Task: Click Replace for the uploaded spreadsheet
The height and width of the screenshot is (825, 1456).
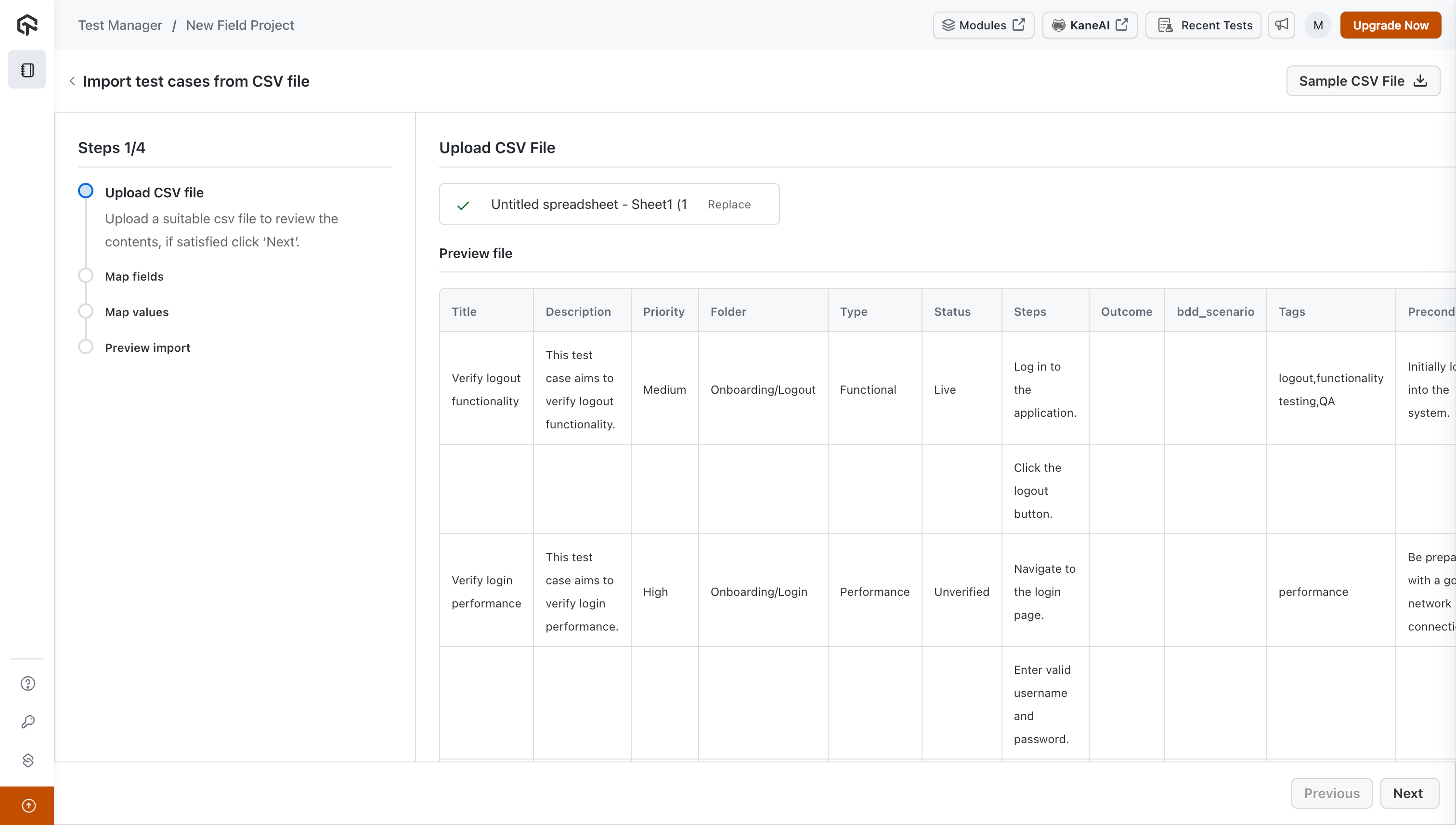Action: pos(729,205)
